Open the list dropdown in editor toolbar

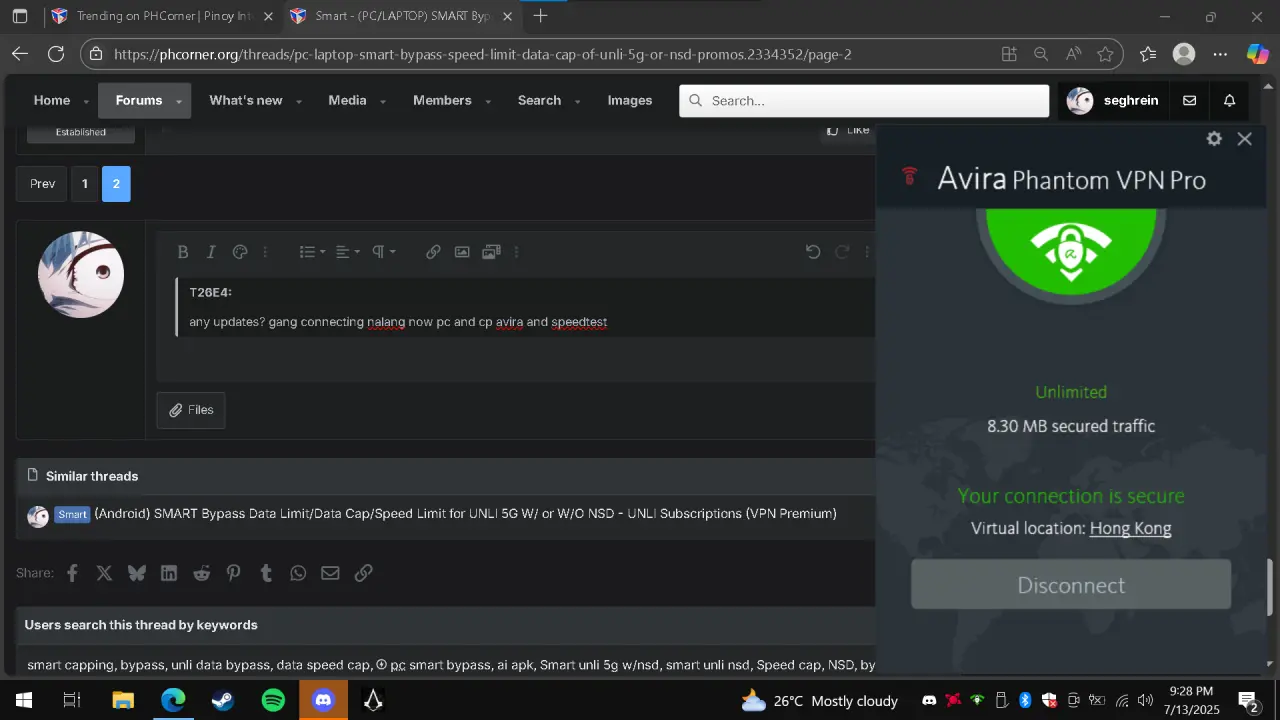(312, 252)
